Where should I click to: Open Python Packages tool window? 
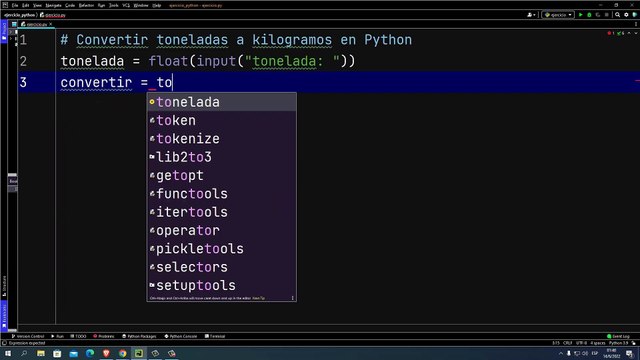tap(139, 336)
